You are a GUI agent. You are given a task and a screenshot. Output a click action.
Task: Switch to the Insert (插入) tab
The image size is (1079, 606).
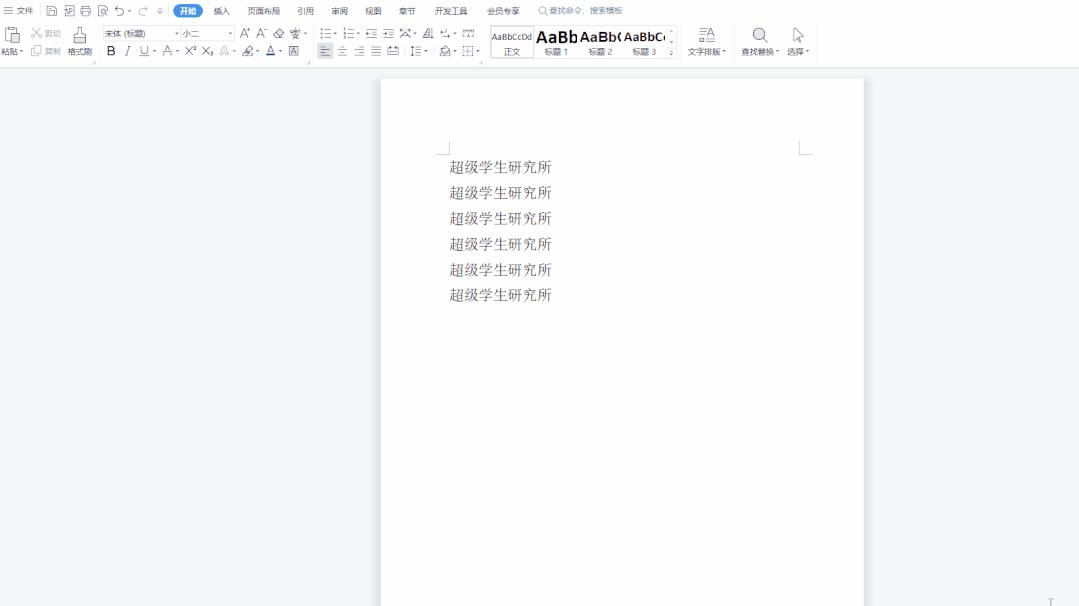pos(222,11)
